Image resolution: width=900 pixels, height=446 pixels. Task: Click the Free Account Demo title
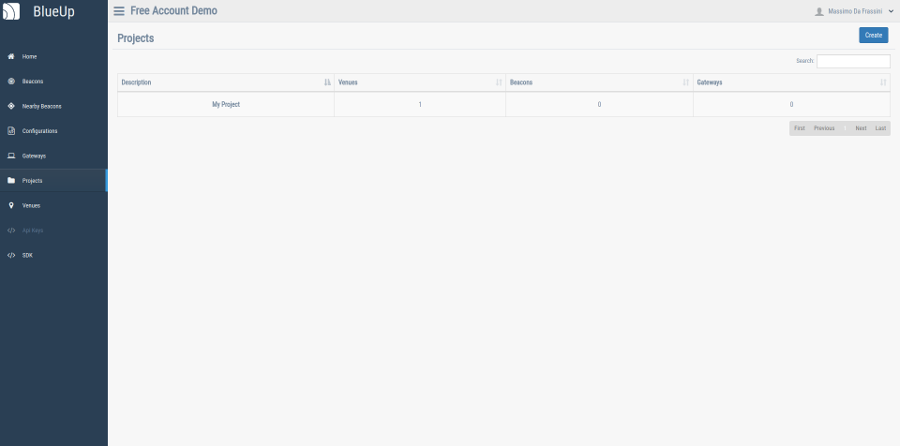coord(174,11)
